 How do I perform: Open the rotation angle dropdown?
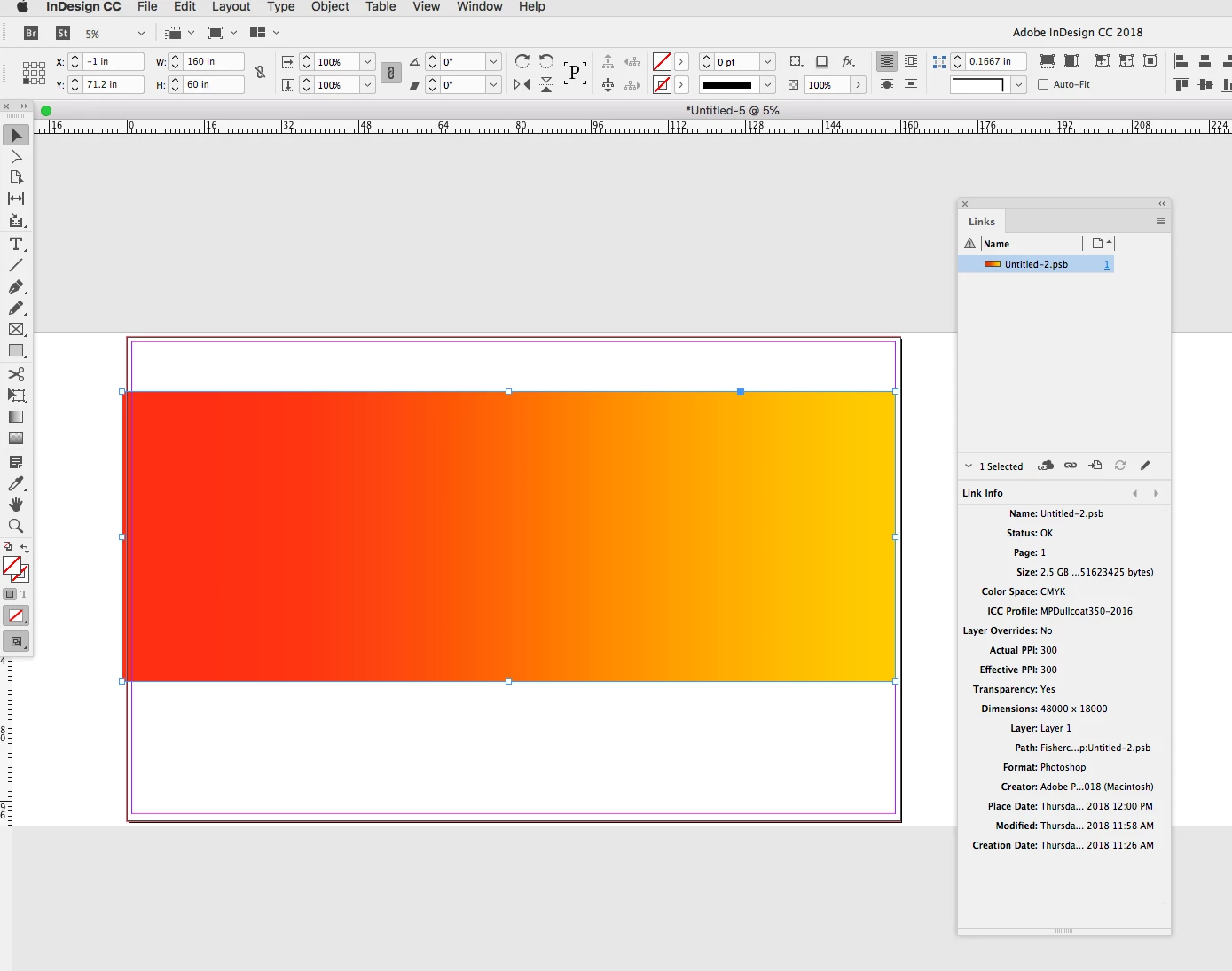click(494, 61)
